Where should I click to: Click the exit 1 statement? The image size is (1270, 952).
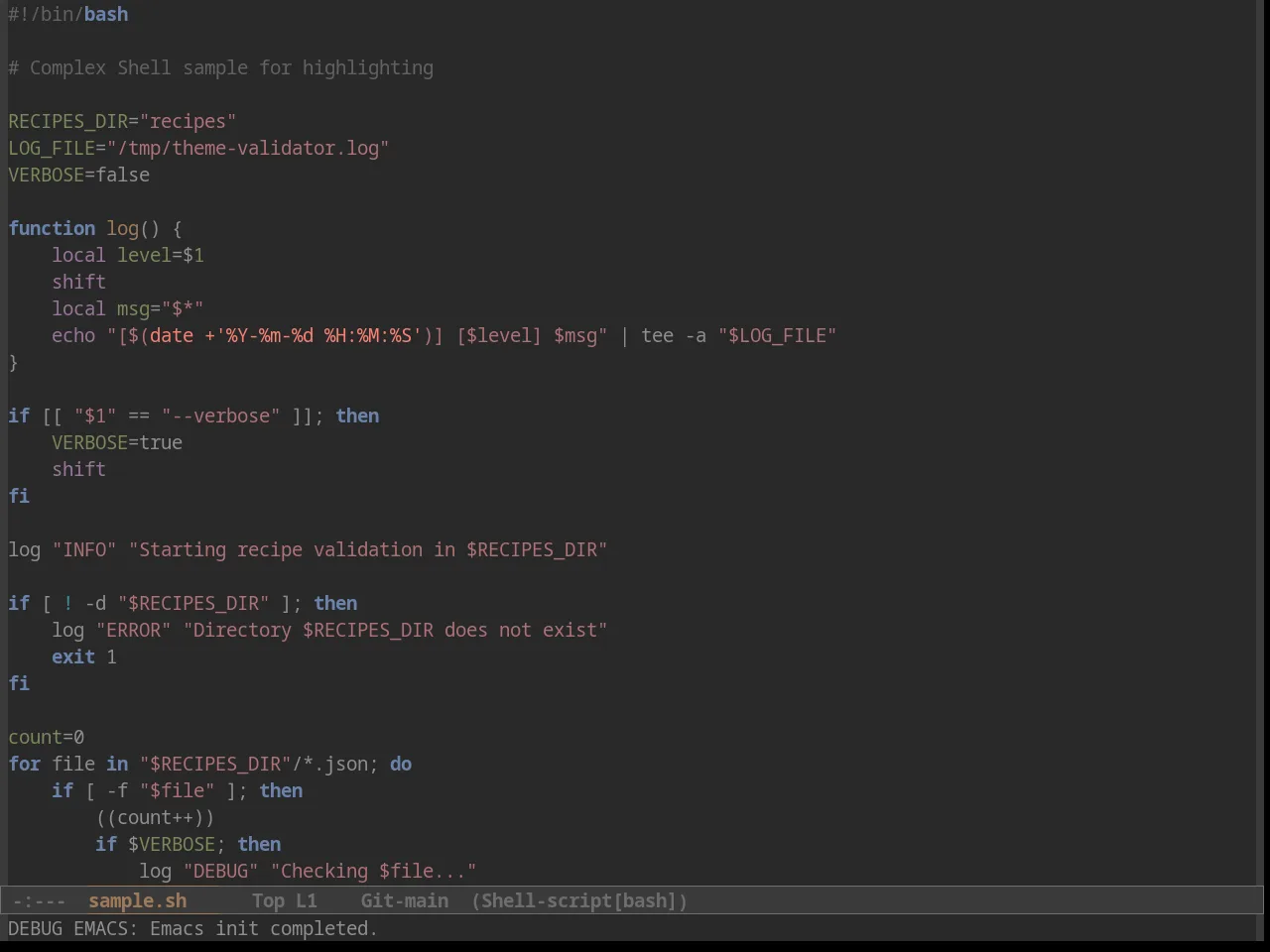click(x=84, y=656)
